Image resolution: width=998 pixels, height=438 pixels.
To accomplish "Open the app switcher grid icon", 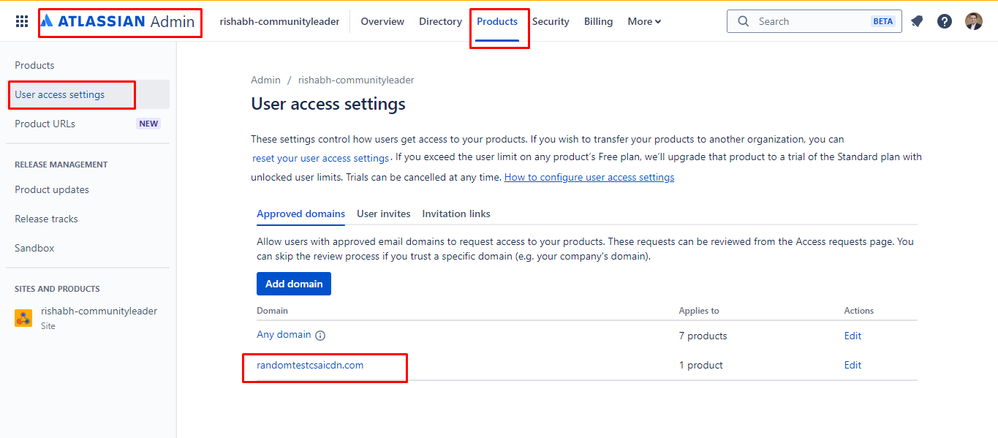I will tap(22, 22).
